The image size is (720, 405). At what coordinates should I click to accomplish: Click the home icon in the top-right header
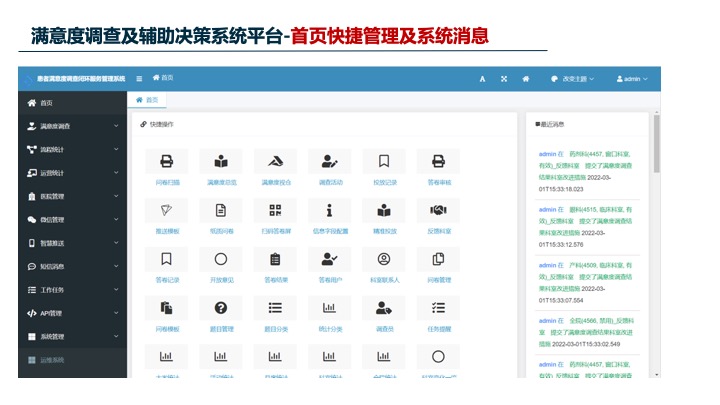[526, 79]
